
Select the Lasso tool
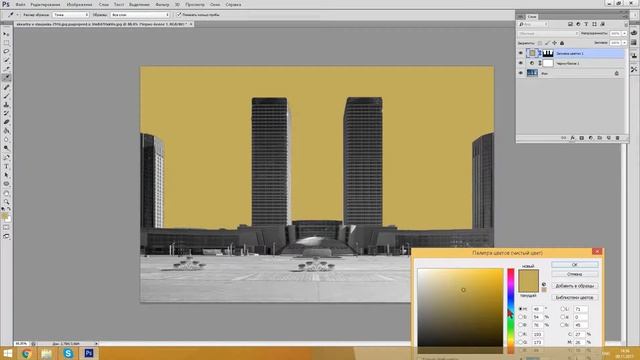pyautogui.click(x=6, y=51)
